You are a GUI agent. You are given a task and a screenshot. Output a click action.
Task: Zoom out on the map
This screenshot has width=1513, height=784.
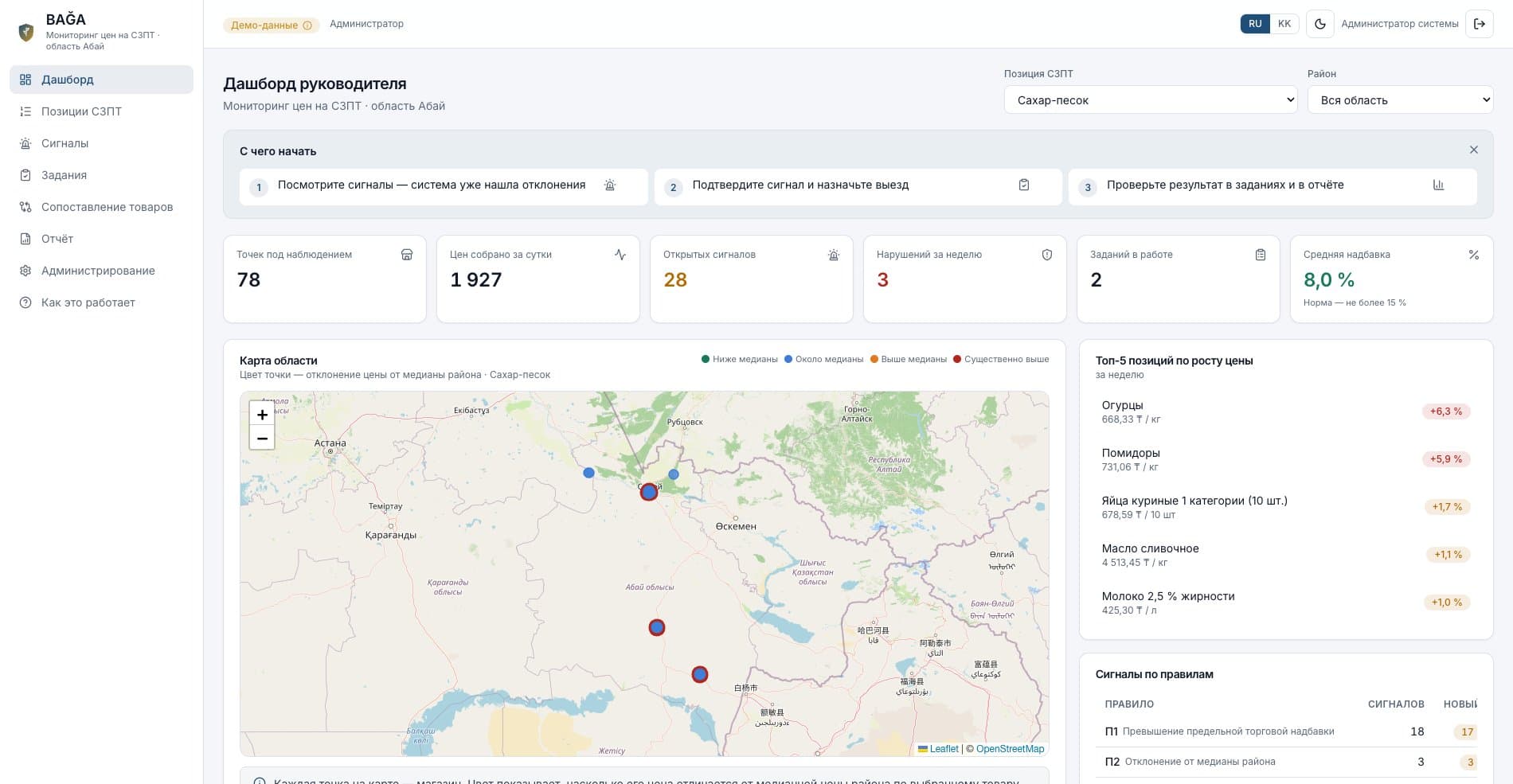coord(262,438)
